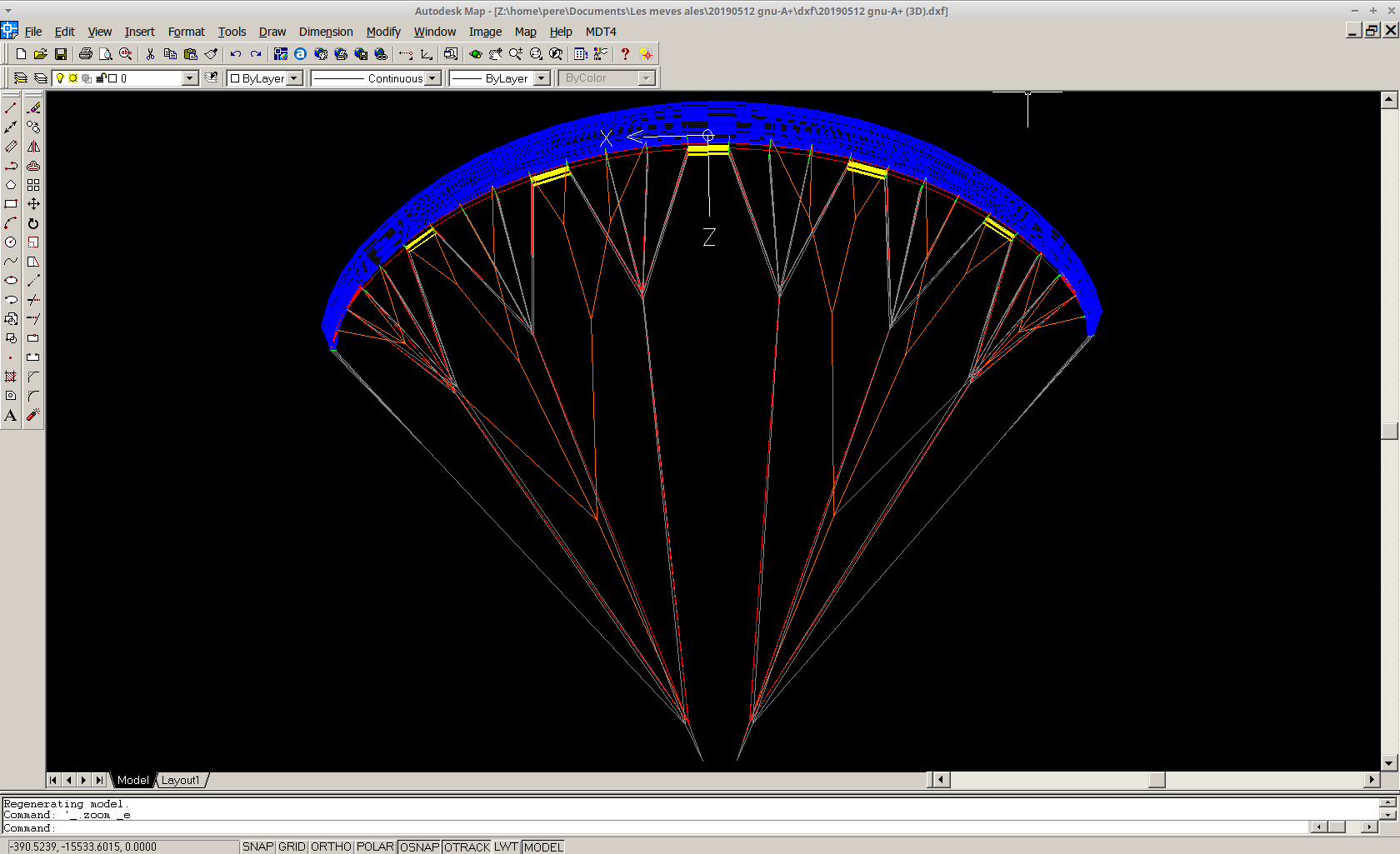The image size is (1400, 854).
Task: Open the Dimension menu
Action: tap(326, 32)
